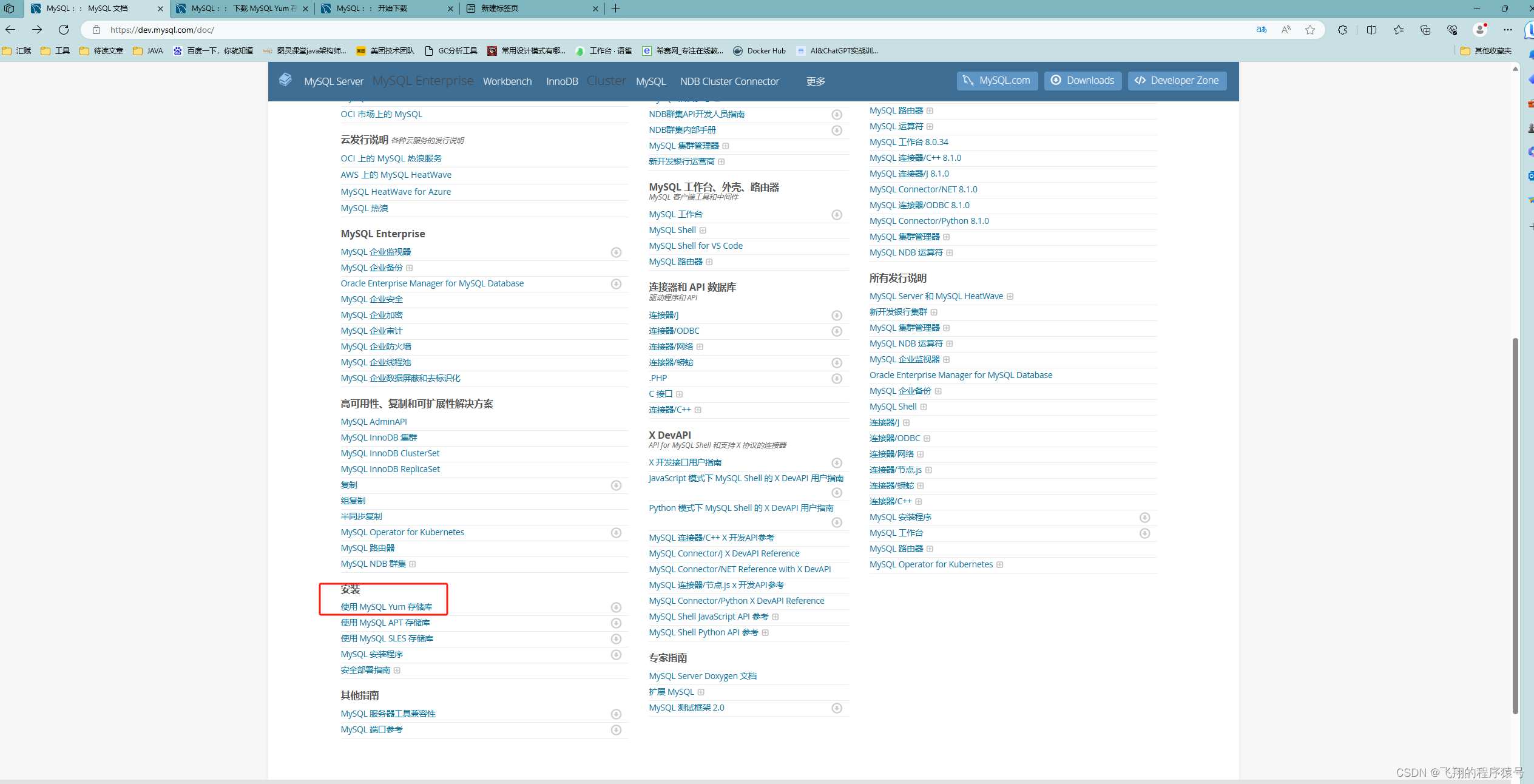1534x784 pixels.
Task: Go forward with the browser forward arrow
Action: tap(37, 29)
